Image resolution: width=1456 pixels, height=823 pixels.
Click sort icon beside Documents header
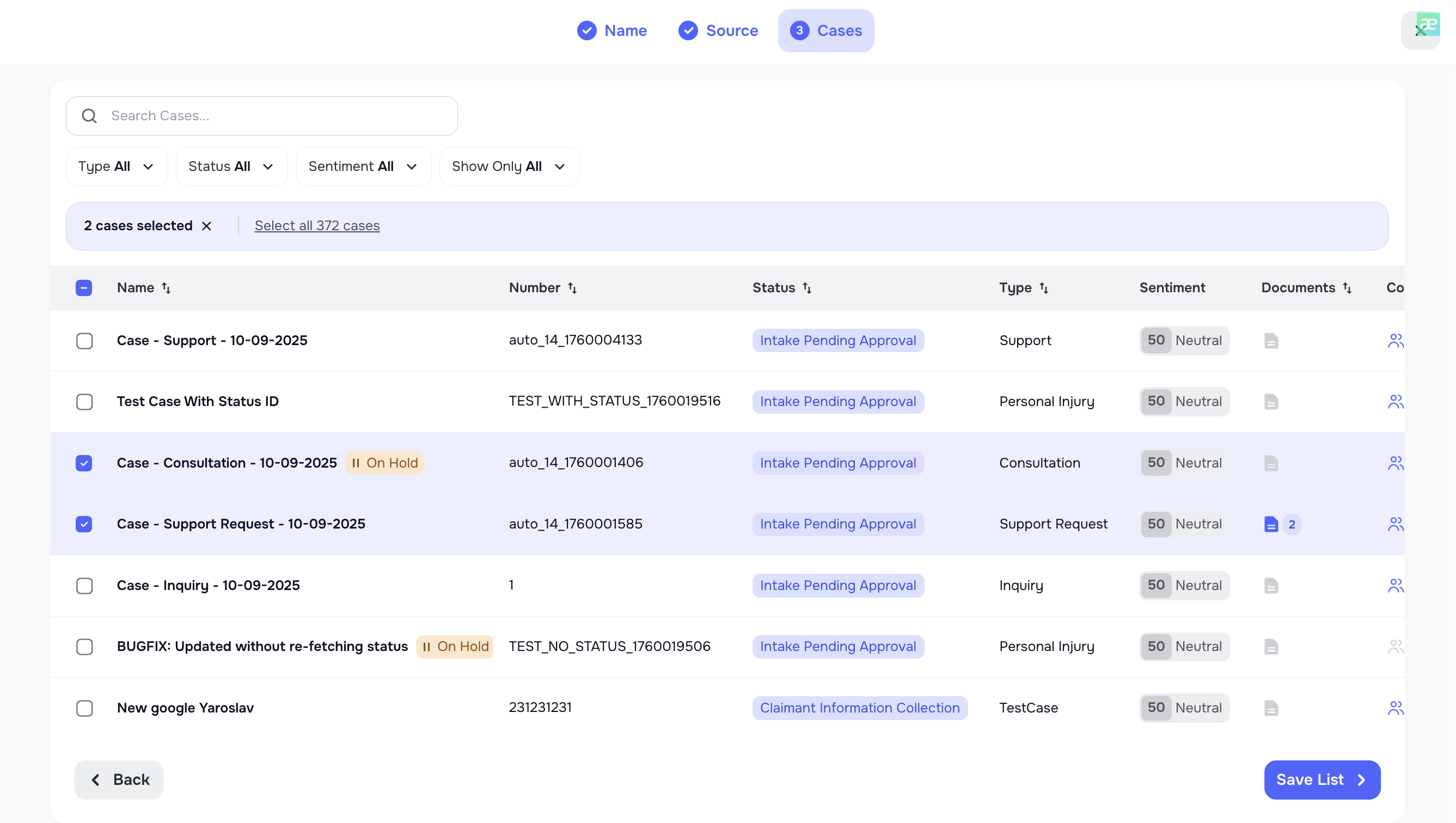1347,288
